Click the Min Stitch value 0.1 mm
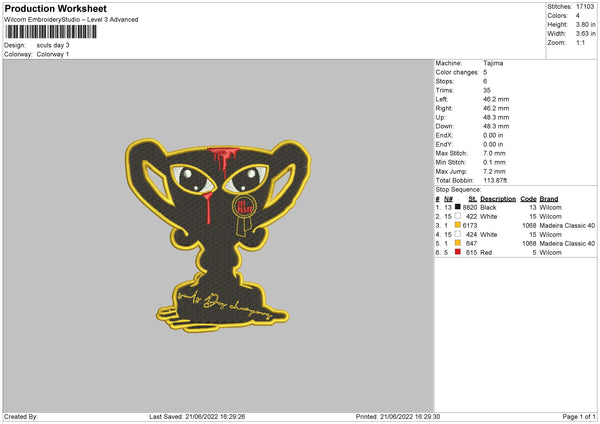 [494, 162]
